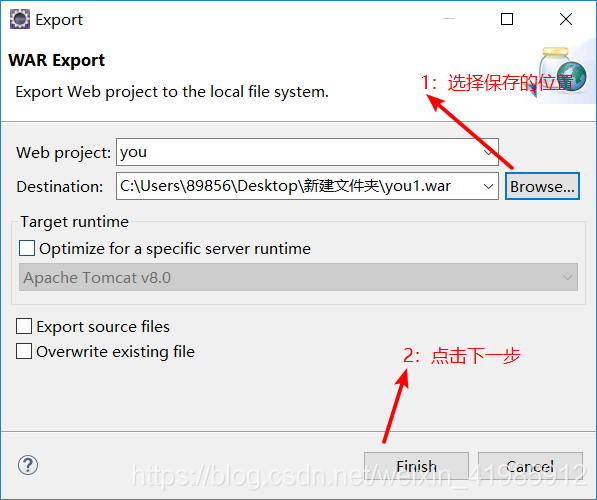597x500 pixels.
Task: Close the Export dialog window
Action: point(566,19)
